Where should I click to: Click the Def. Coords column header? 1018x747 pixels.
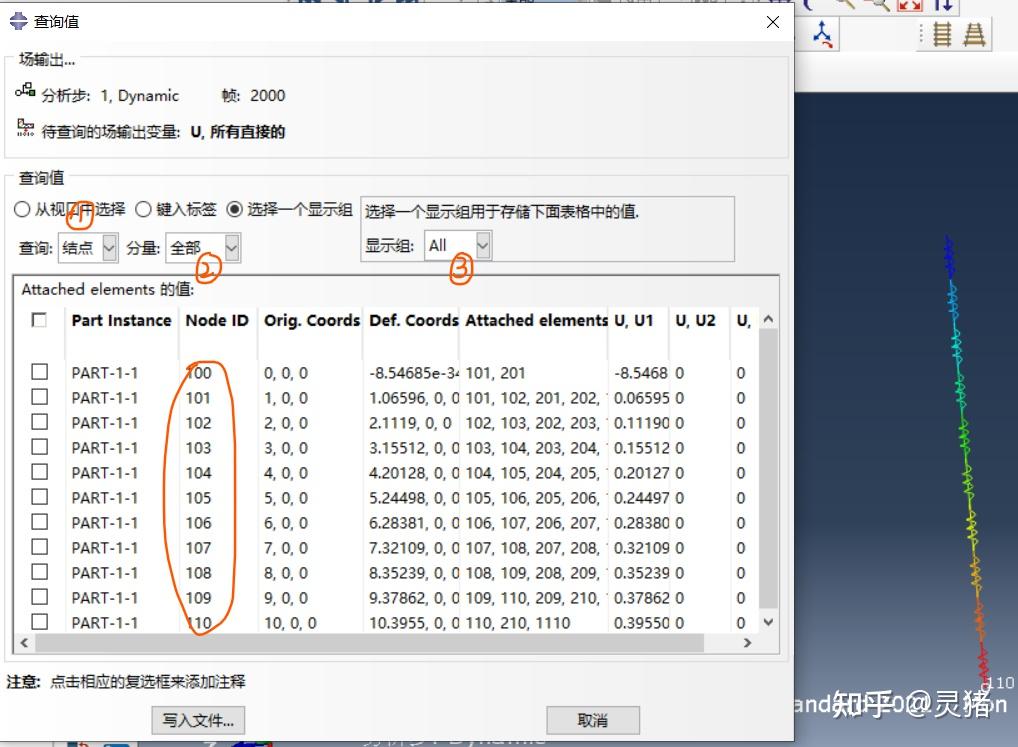pyautogui.click(x=413, y=321)
